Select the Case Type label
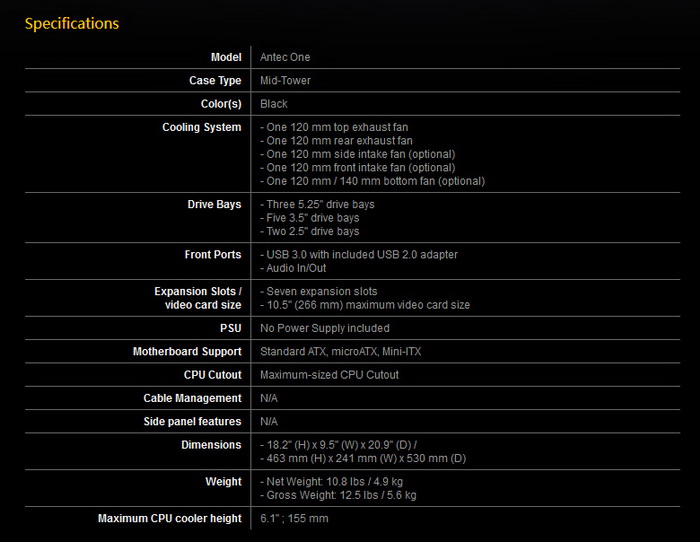The height and width of the screenshot is (542, 700). [x=215, y=80]
